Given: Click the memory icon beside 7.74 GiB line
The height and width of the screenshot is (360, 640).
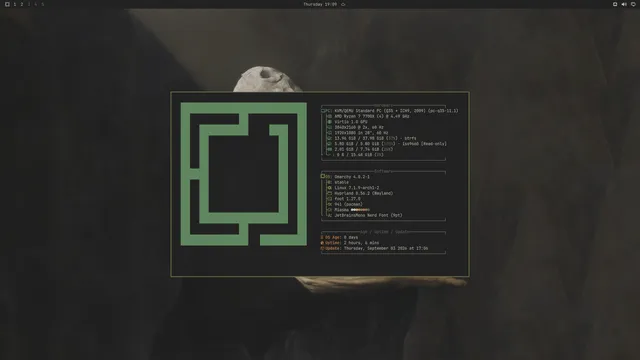Looking at the screenshot, I should click(x=329, y=149).
